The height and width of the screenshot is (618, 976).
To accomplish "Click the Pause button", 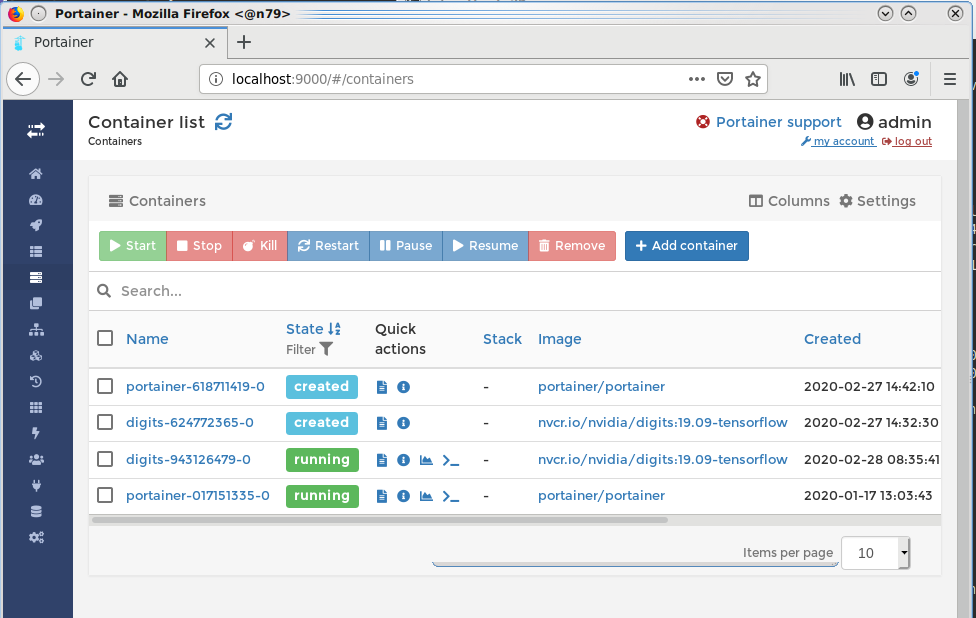I will click(x=406, y=246).
